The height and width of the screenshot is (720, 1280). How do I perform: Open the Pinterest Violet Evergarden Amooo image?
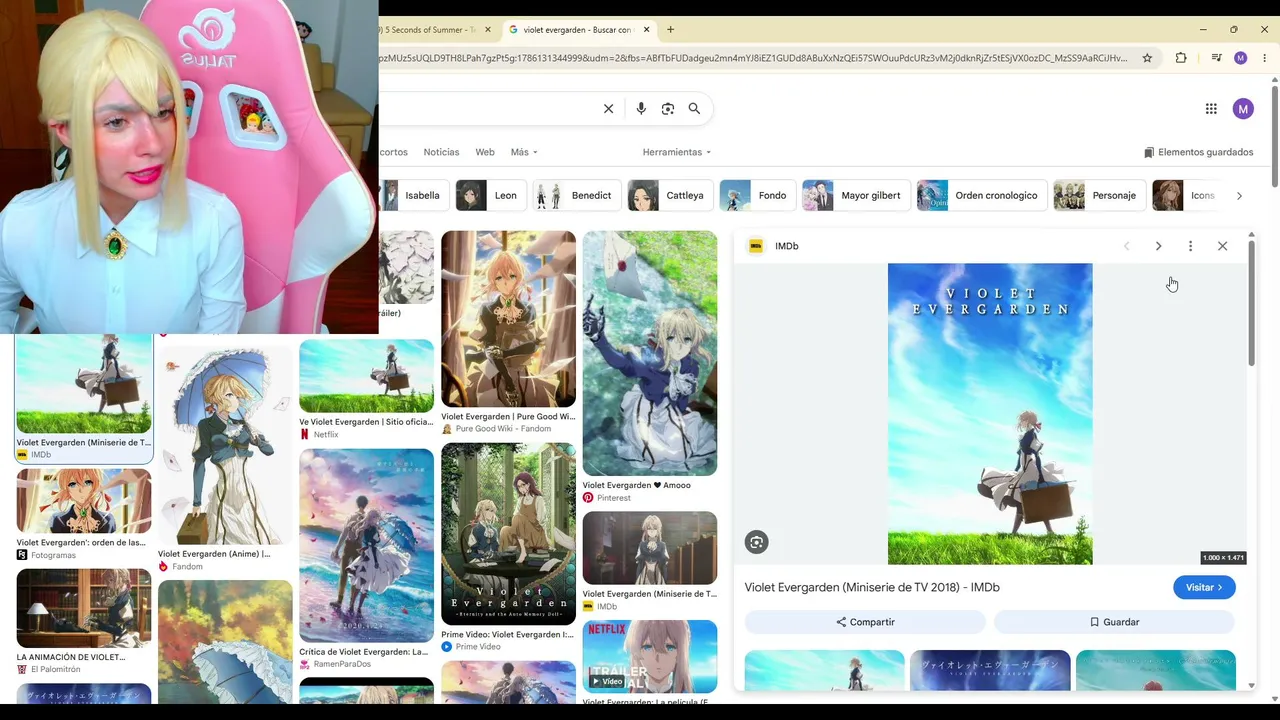point(650,353)
